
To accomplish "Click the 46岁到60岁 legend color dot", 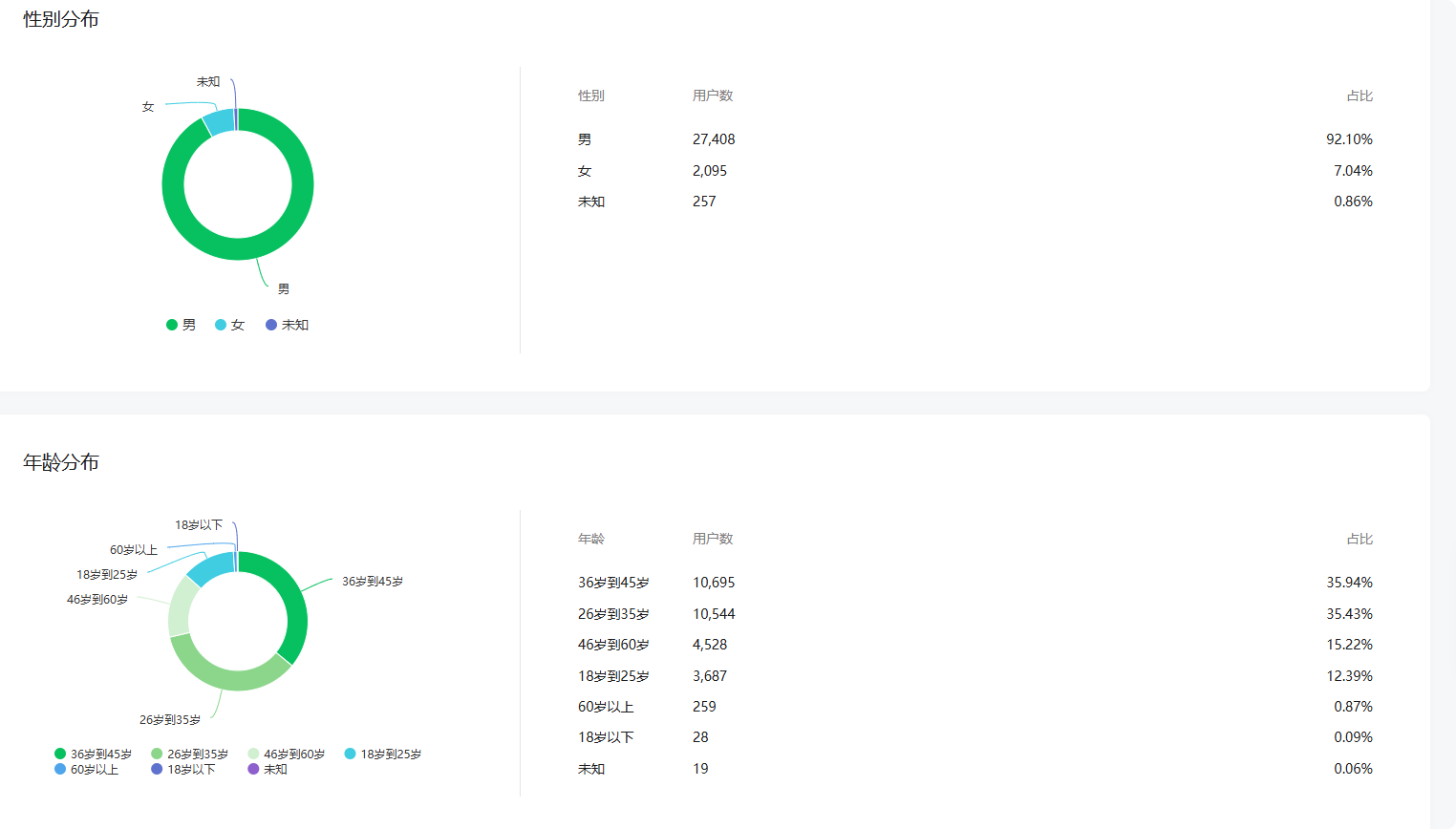I will pyautogui.click(x=253, y=755).
